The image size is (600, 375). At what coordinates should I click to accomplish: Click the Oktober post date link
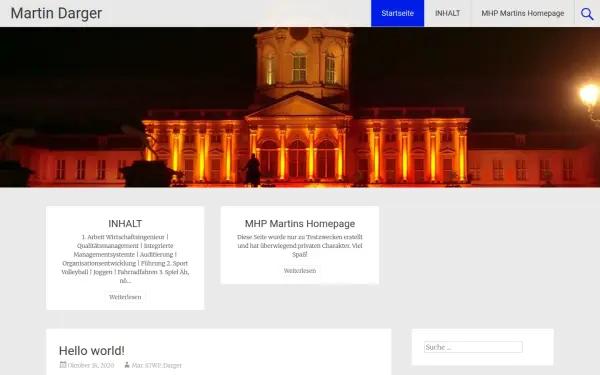point(91,365)
